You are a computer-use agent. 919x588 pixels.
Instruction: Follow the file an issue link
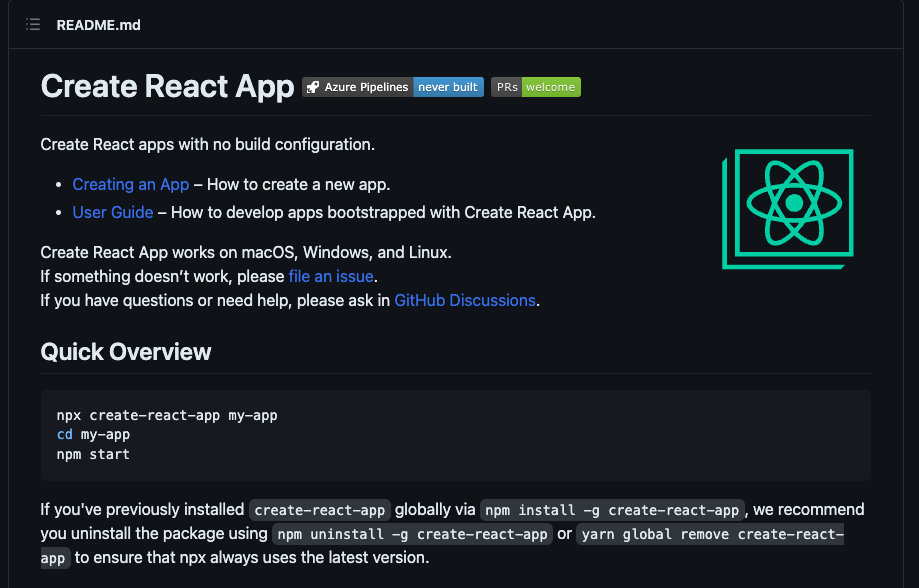pyautogui.click(x=331, y=276)
